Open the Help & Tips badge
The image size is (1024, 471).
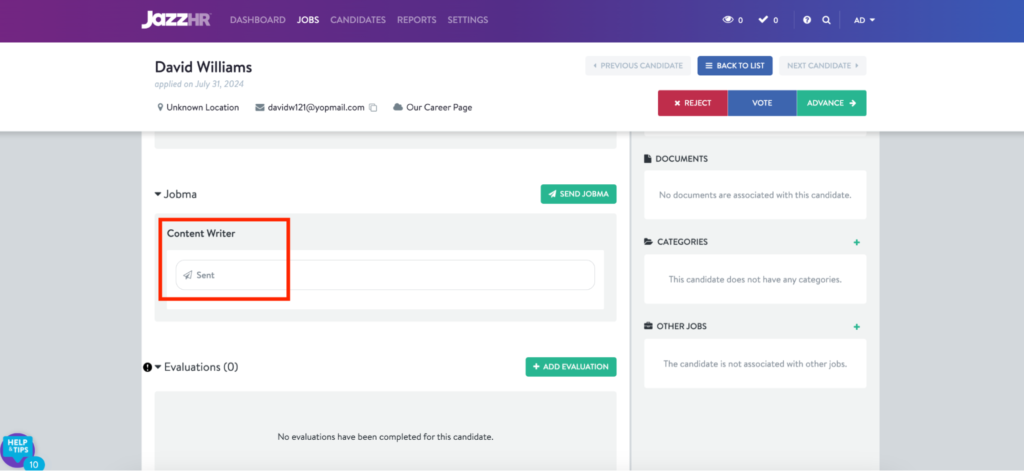pyautogui.click(x=18, y=449)
